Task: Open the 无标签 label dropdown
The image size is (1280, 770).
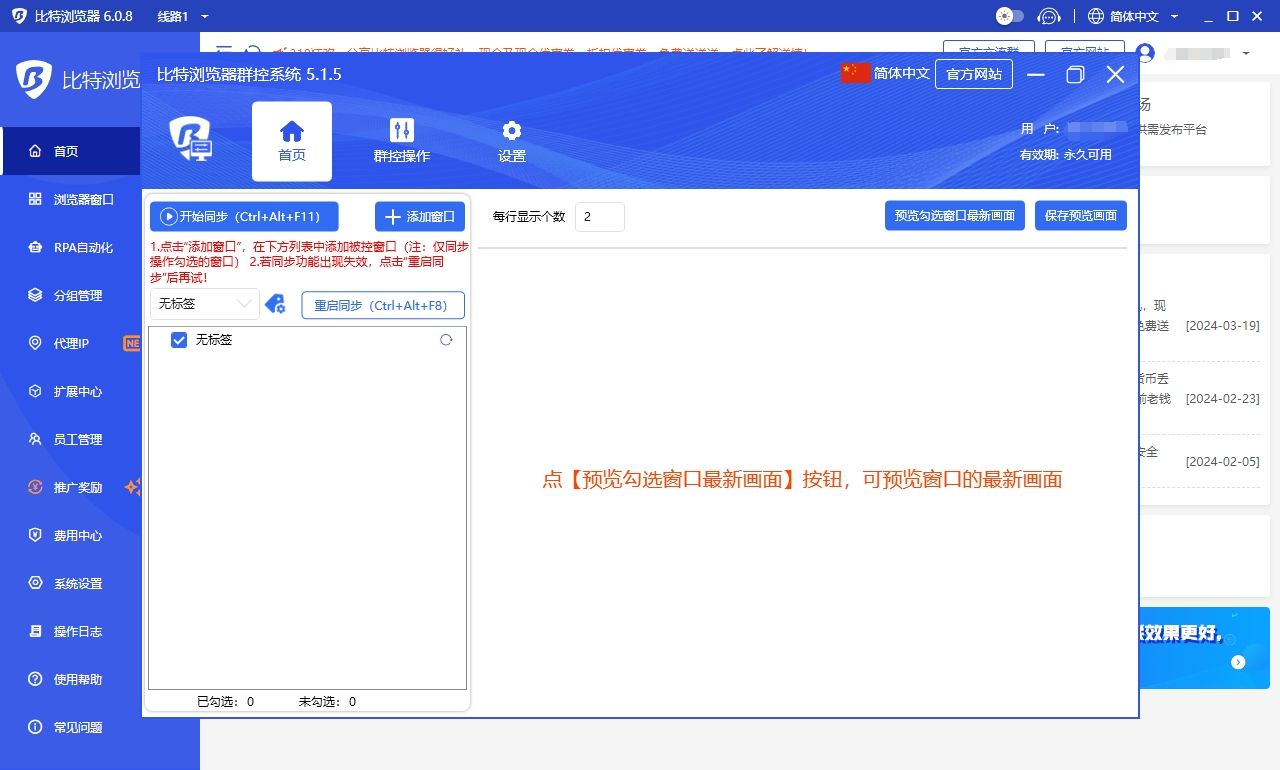Action: pyautogui.click(x=204, y=303)
